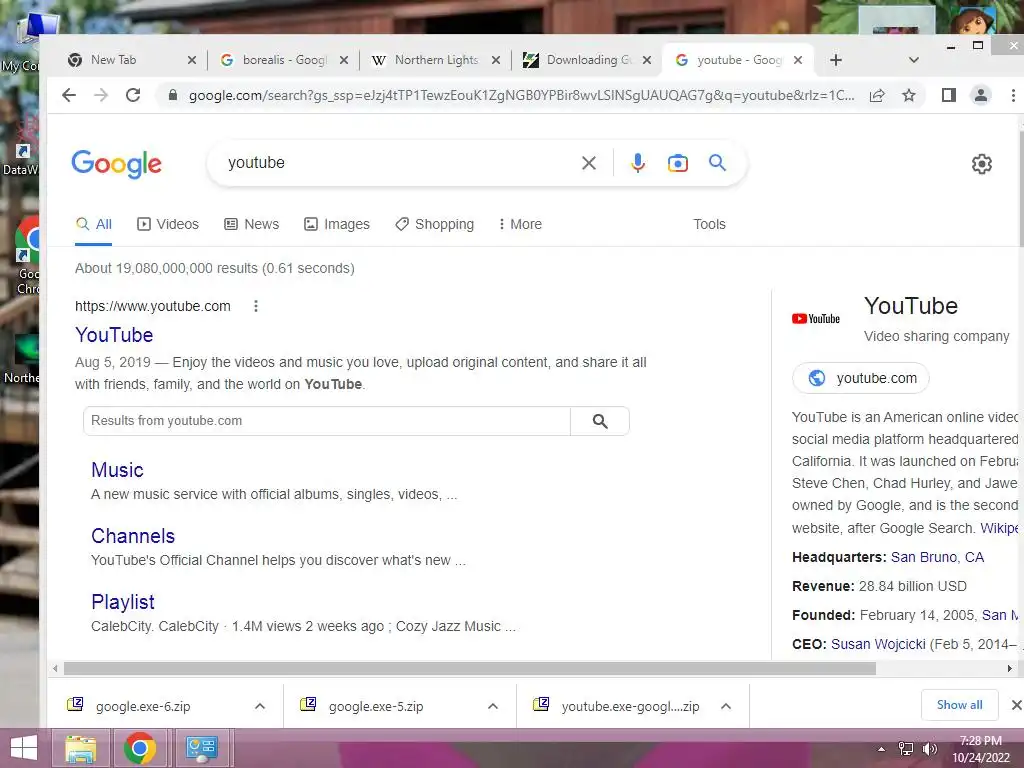Viewport: 1024px width, 768px height.
Task: Click the padlock site info icon
Action: (172, 95)
